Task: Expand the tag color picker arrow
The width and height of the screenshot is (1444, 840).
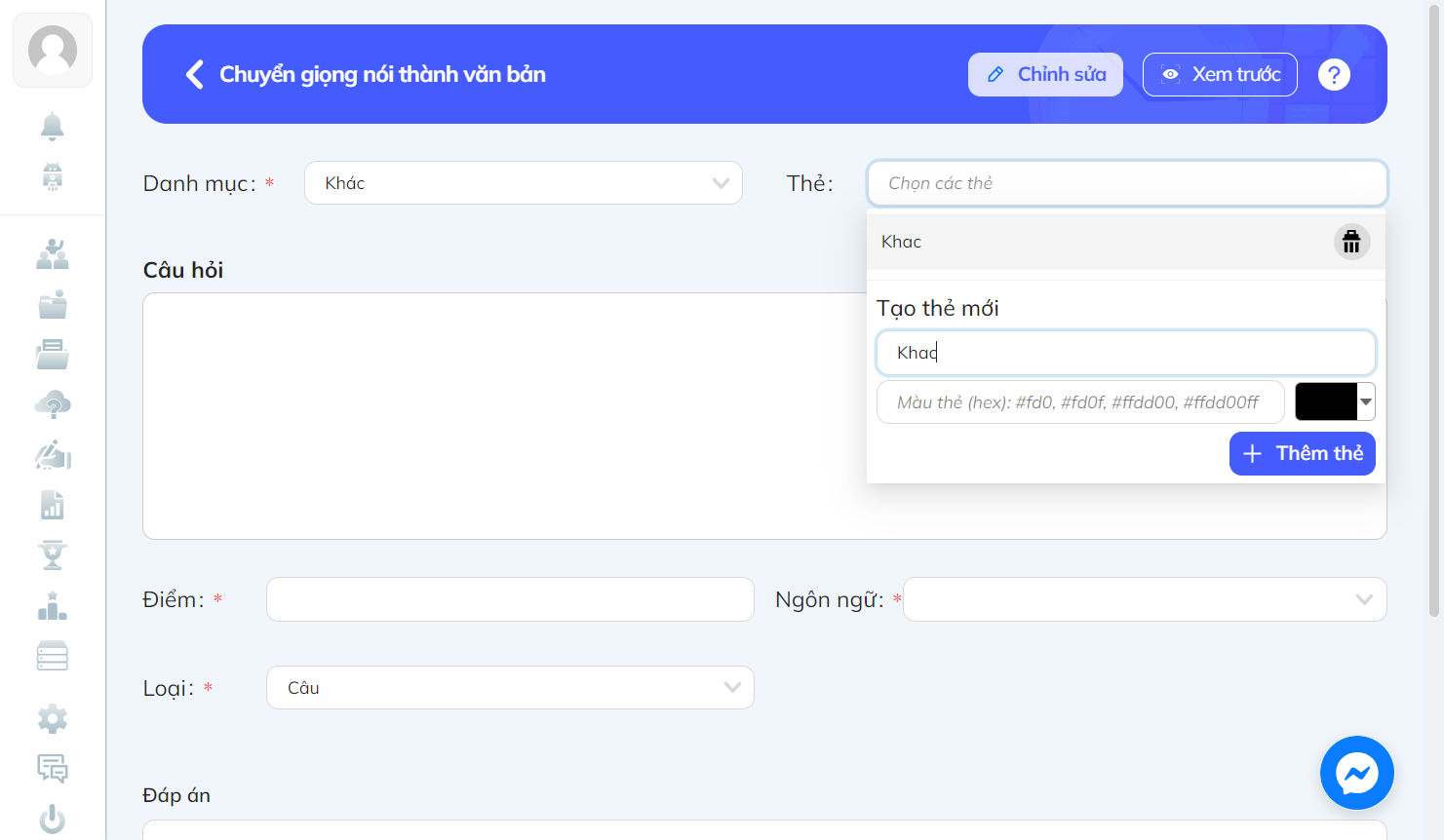Action: tap(1366, 401)
